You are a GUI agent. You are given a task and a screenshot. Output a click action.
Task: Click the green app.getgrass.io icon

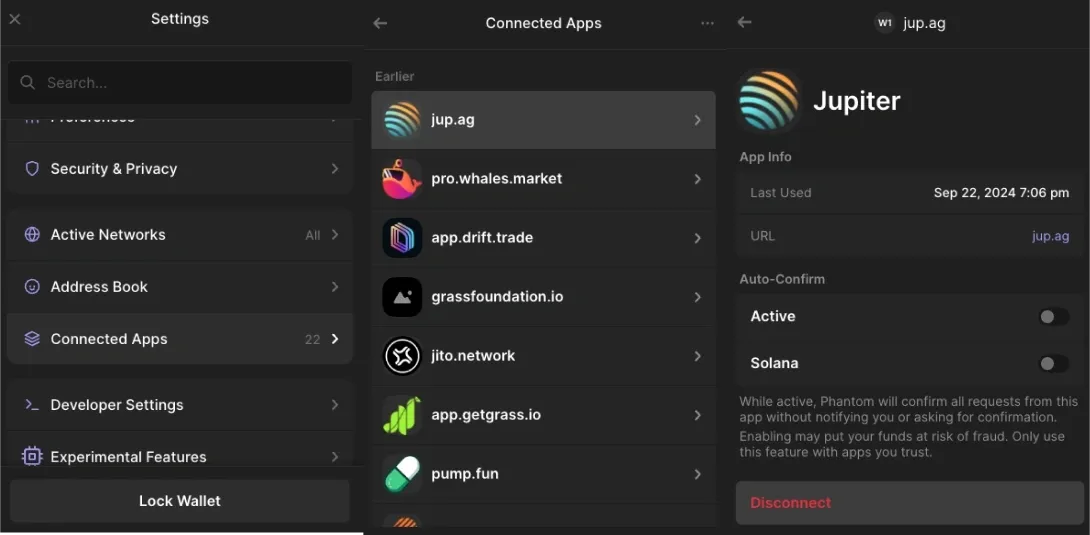(402, 415)
